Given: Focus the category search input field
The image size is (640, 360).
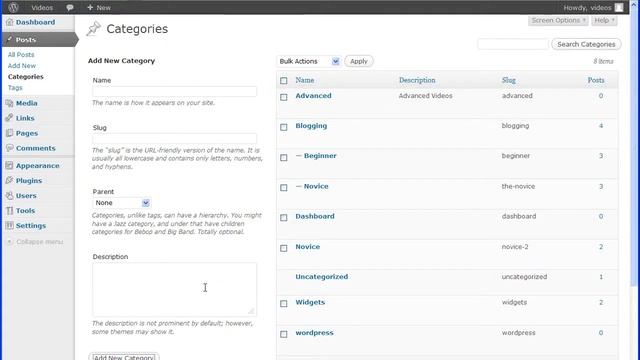Looking at the screenshot, I should point(513,44).
